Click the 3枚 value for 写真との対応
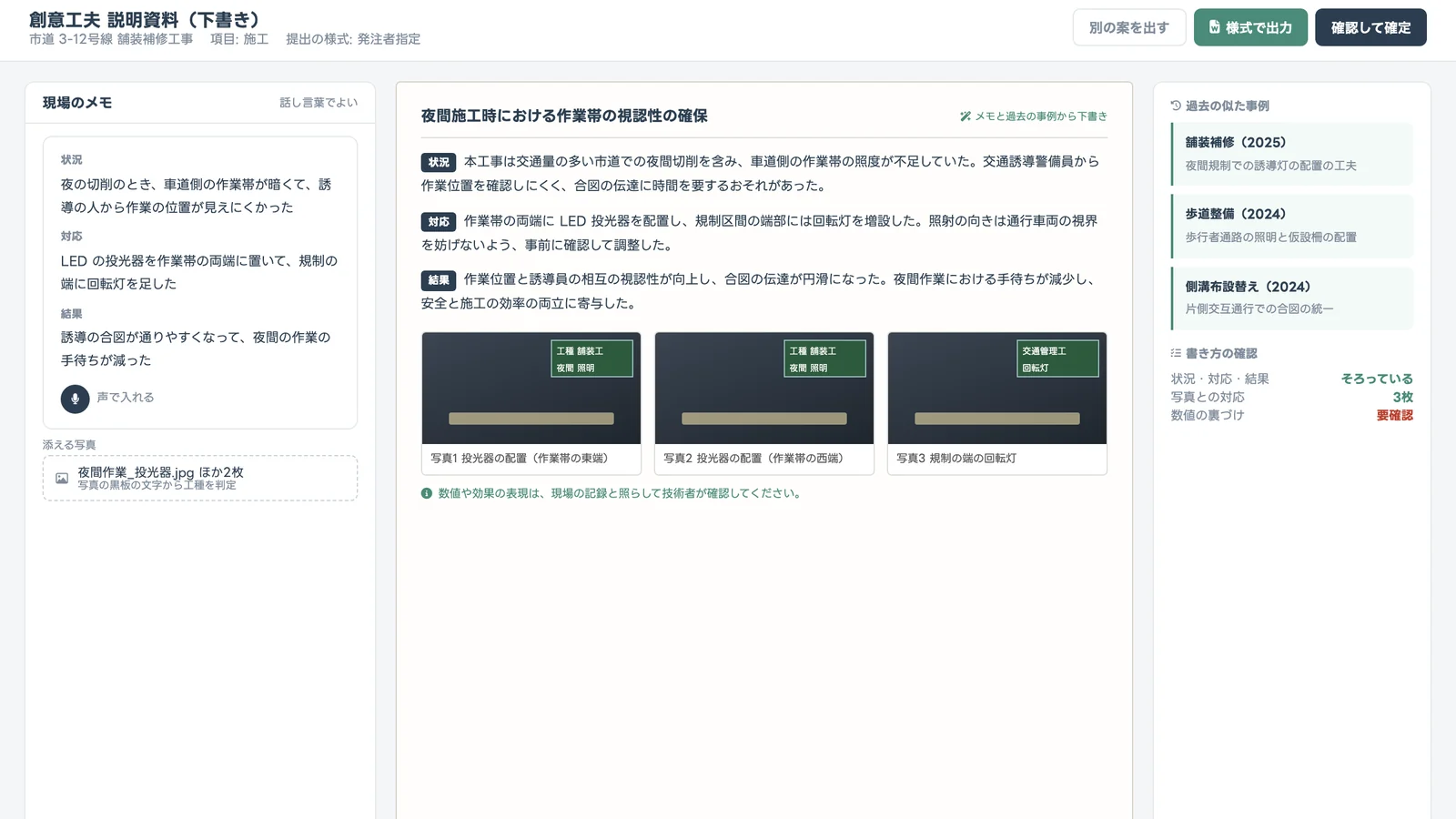This screenshot has width=1456, height=819. point(1402,397)
